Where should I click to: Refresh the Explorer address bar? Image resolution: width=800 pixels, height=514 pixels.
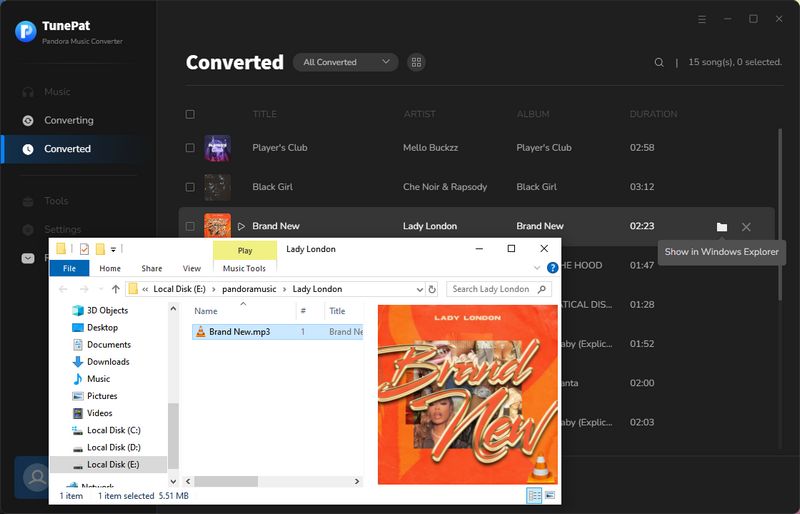pyautogui.click(x=432, y=289)
